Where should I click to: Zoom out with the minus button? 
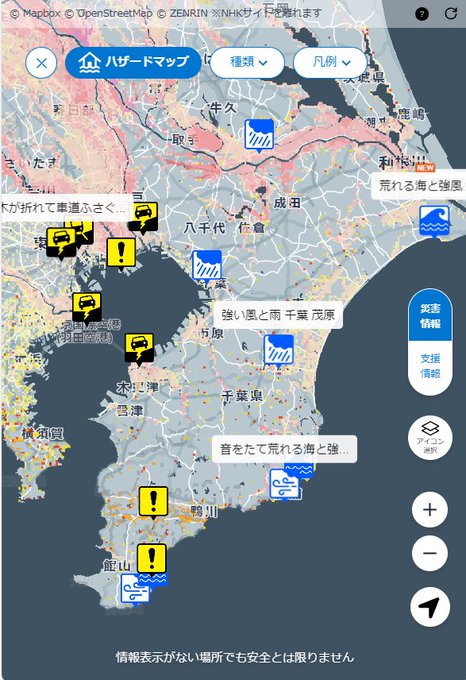pyautogui.click(x=430, y=553)
